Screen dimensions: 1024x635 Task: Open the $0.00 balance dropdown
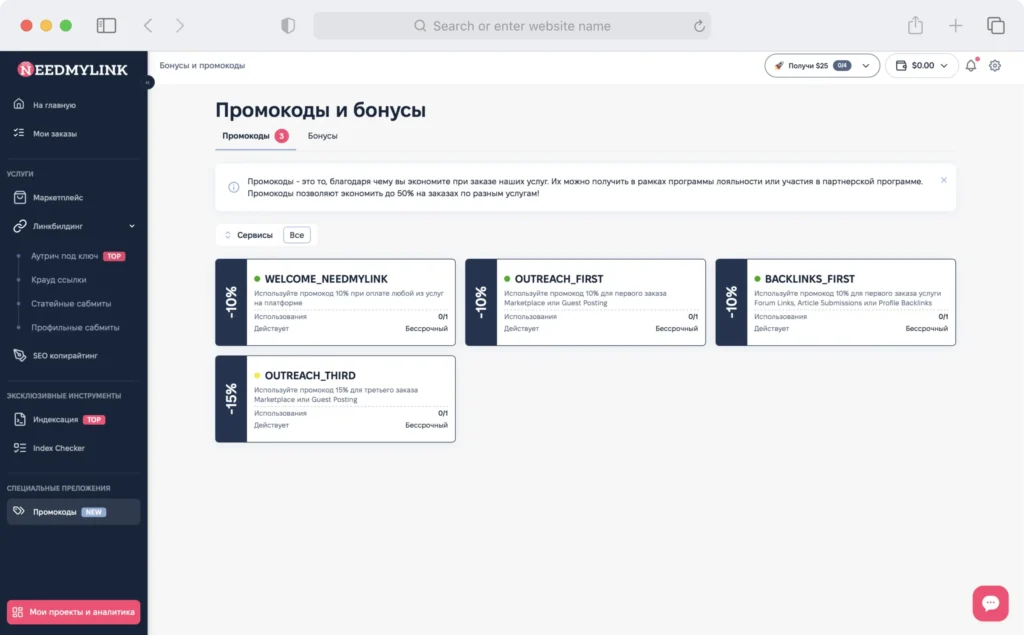point(921,65)
